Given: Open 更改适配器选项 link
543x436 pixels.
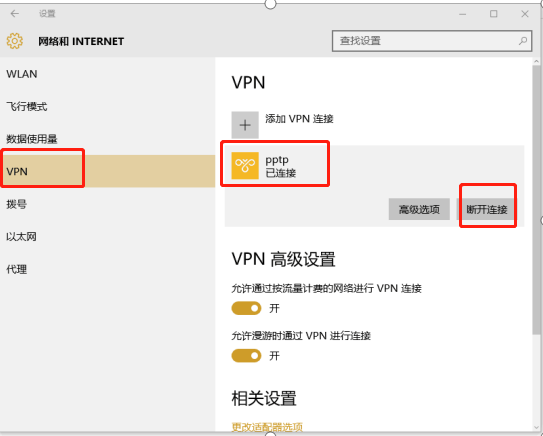Looking at the screenshot, I should tap(267, 427).
